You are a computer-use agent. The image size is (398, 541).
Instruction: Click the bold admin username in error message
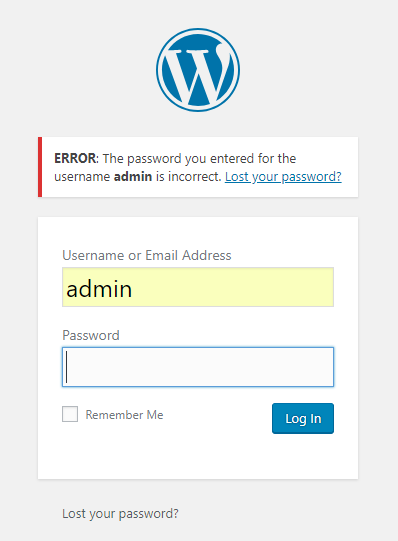(x=133, y=177)
